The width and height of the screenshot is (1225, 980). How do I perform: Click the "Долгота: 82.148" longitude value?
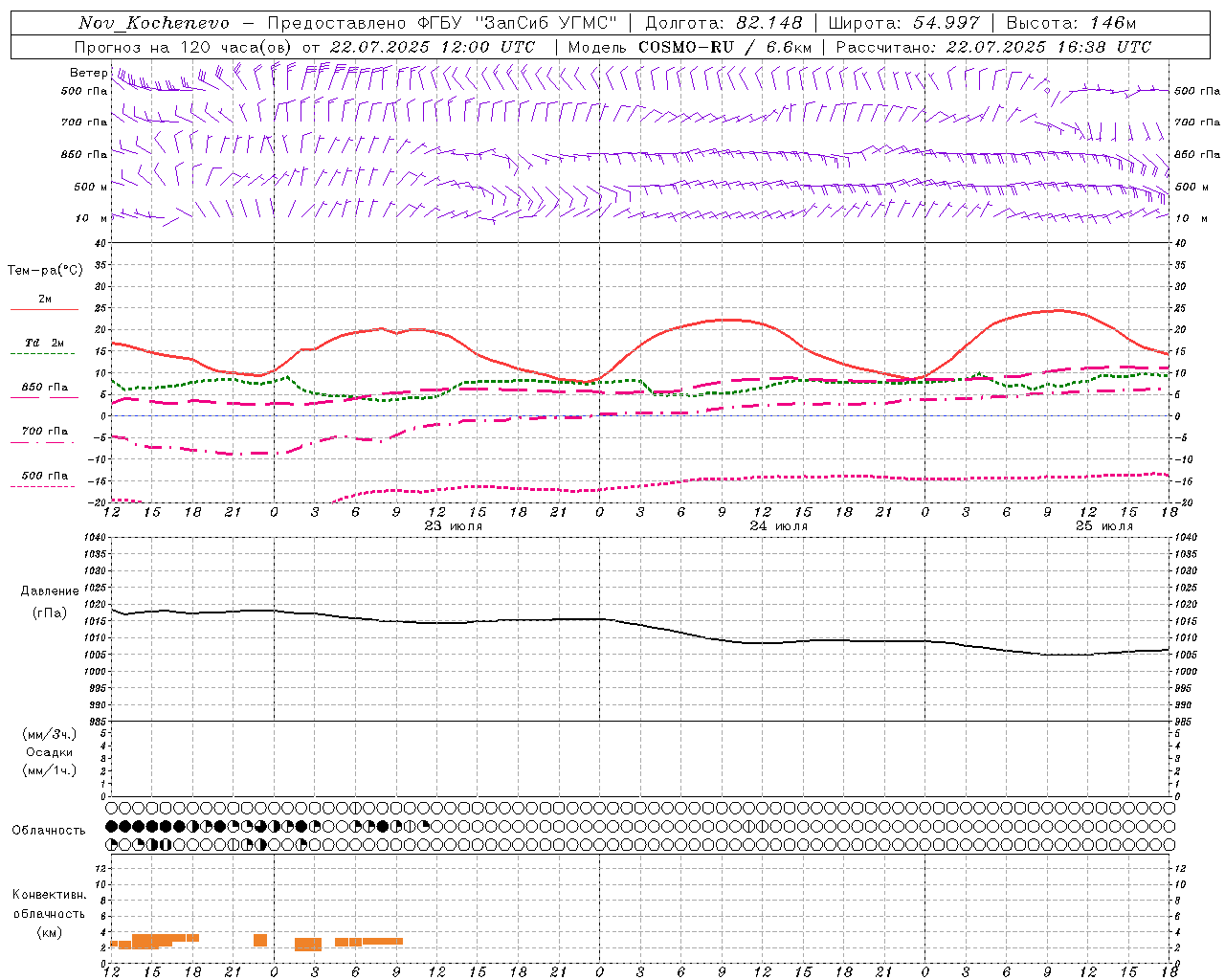coord(724,23)
